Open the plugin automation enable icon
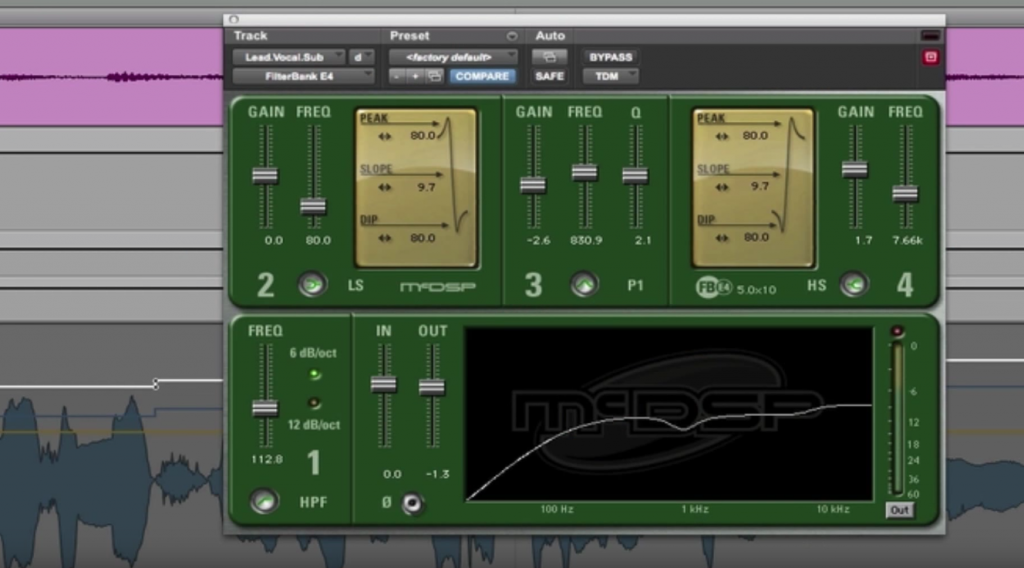The image size is (1024, 568). 549,57
